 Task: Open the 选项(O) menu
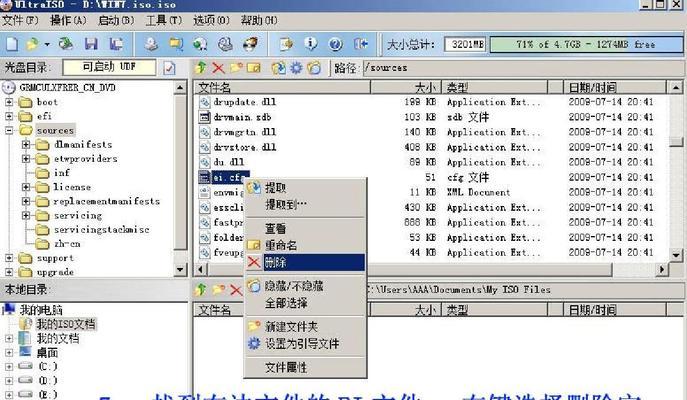pyautogui.click(x=211, y=20)
